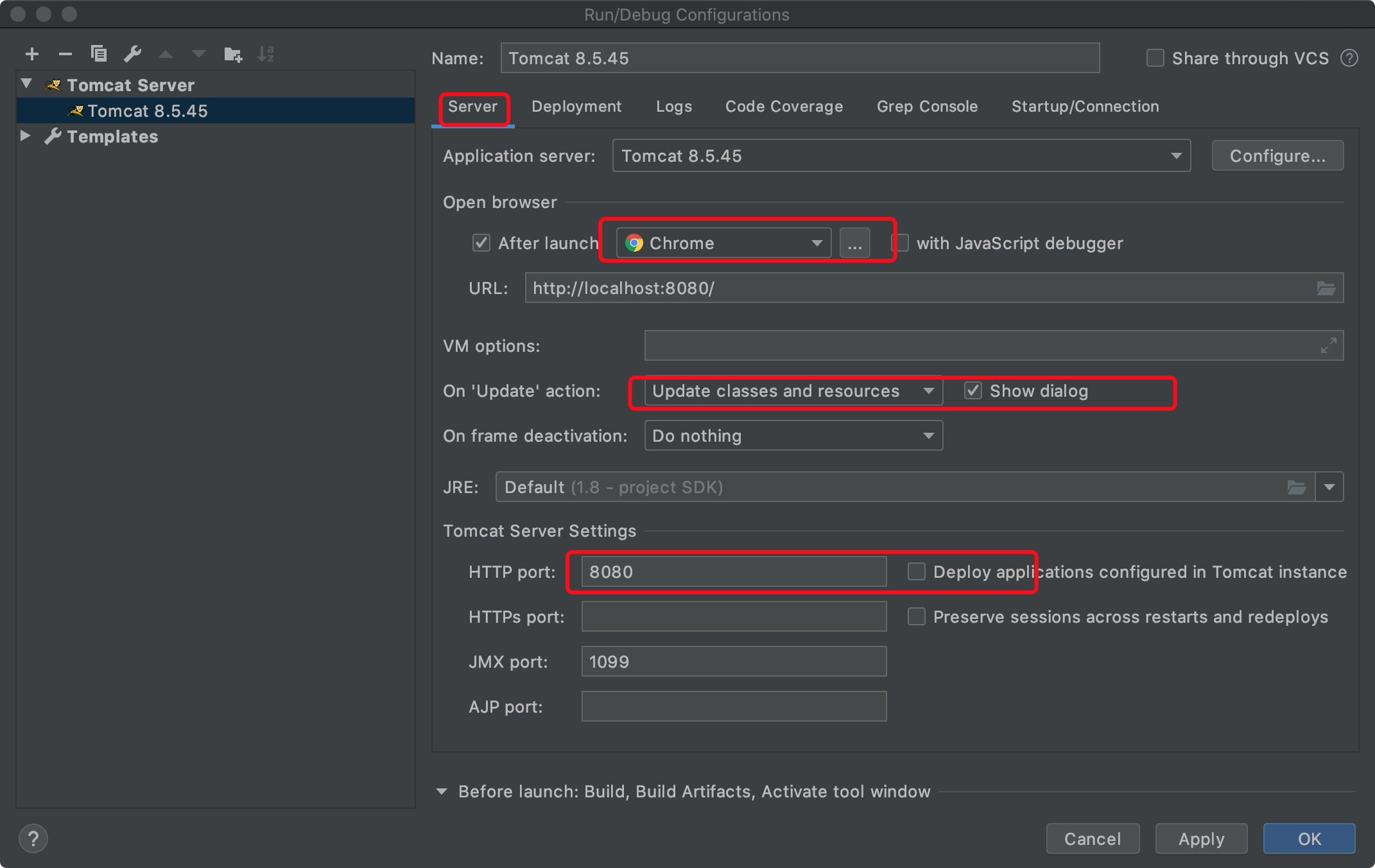The image size is (1375, 868).
Task: Browse URL with the folder icon
Action: pyautogui.click(x=1326, y=288)
